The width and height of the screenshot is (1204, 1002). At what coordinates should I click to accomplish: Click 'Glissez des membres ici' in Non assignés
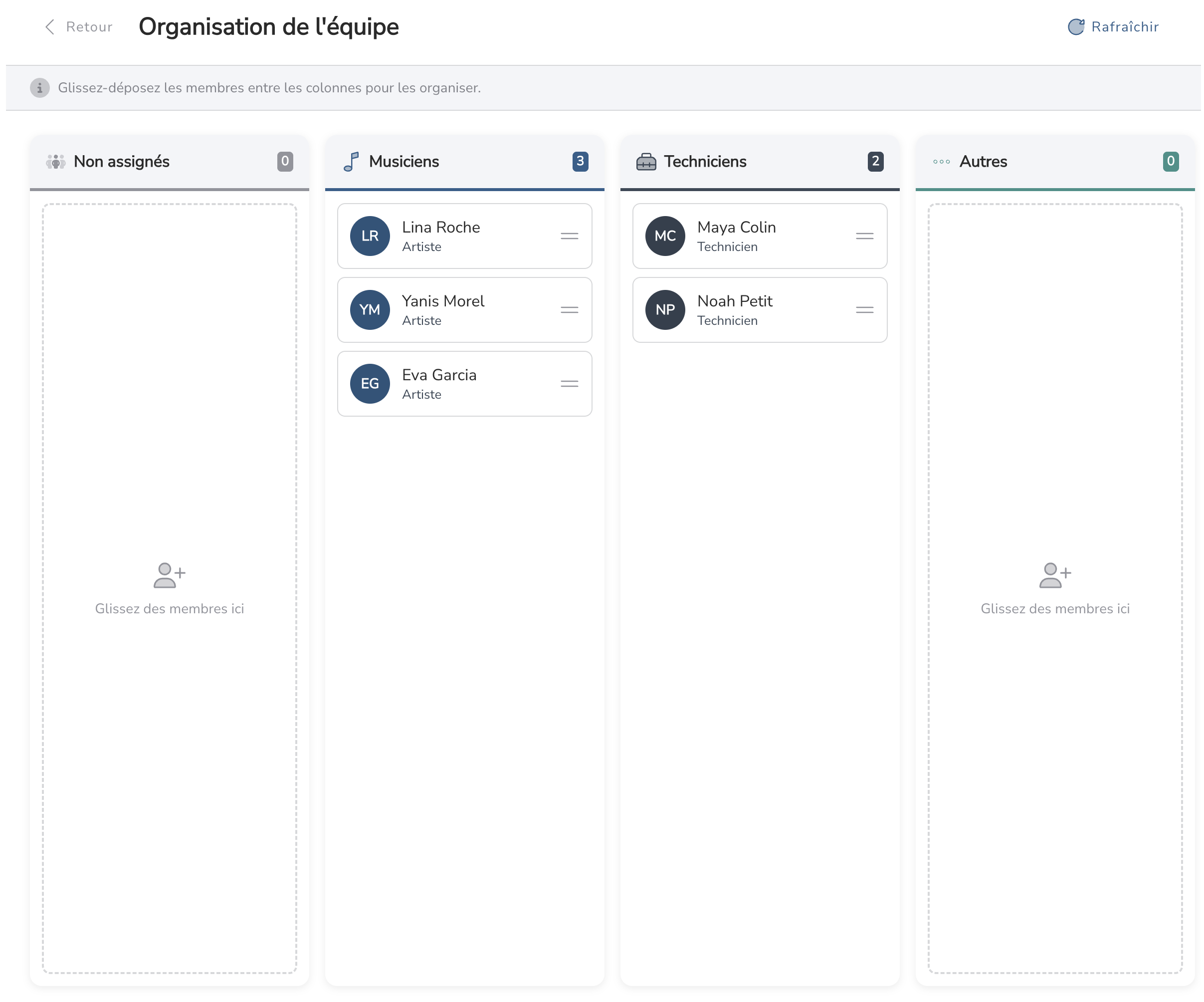pos(170,609)
